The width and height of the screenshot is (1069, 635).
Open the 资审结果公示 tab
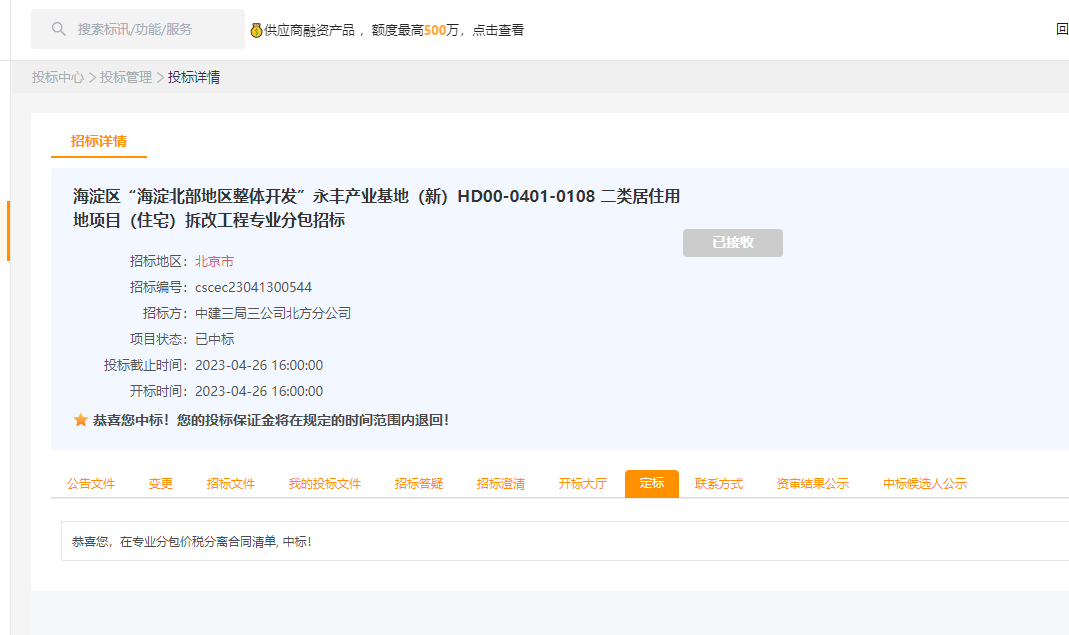813,484
